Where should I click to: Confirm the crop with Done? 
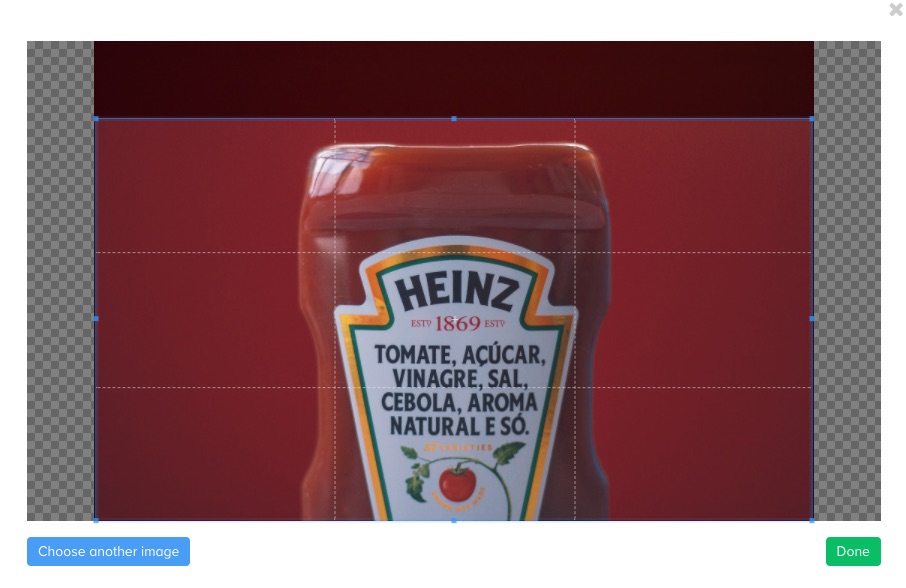click(x=853, y=552)
